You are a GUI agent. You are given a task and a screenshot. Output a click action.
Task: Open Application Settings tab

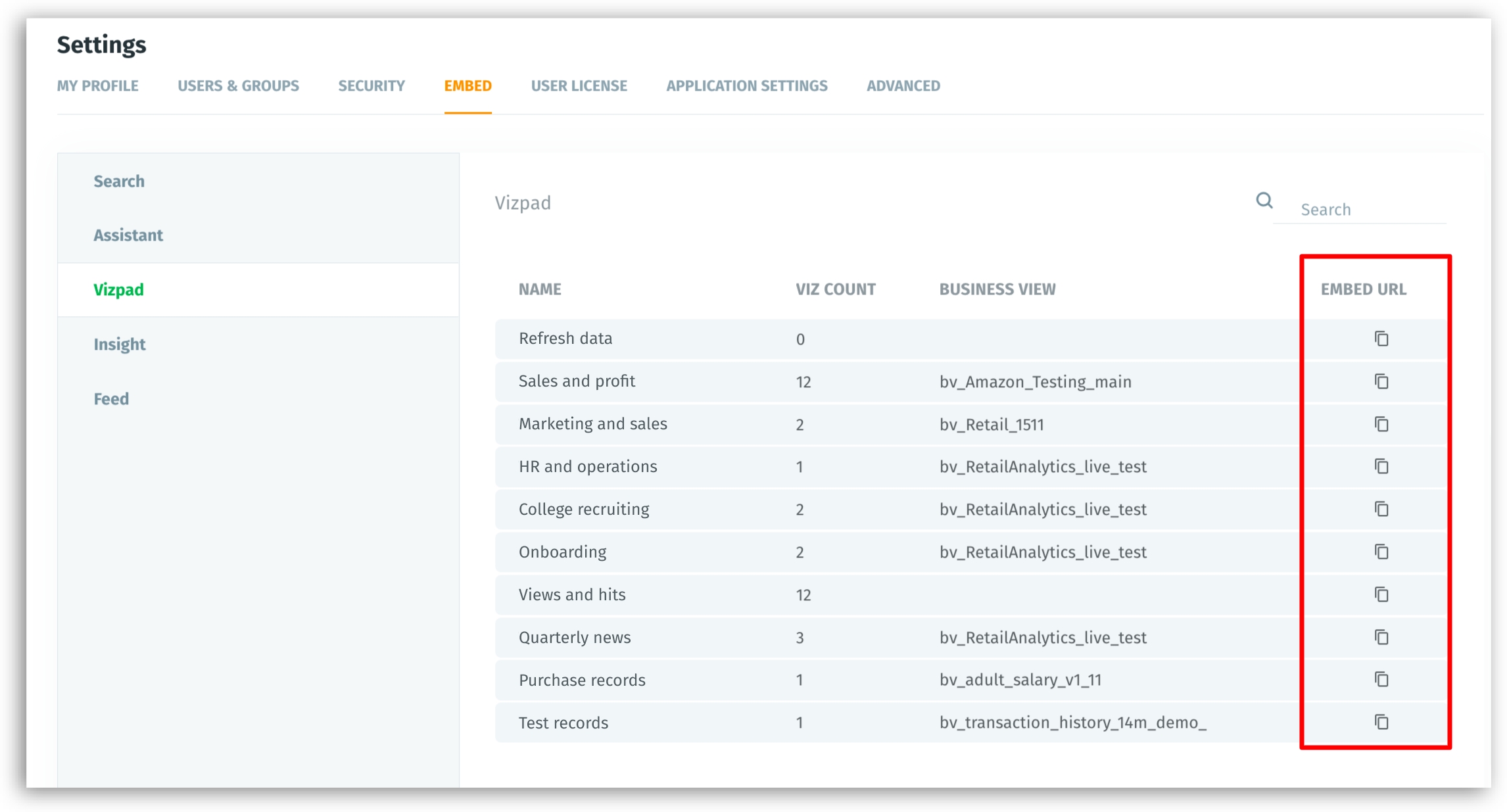pyautogui.click(x=746, y=86)
